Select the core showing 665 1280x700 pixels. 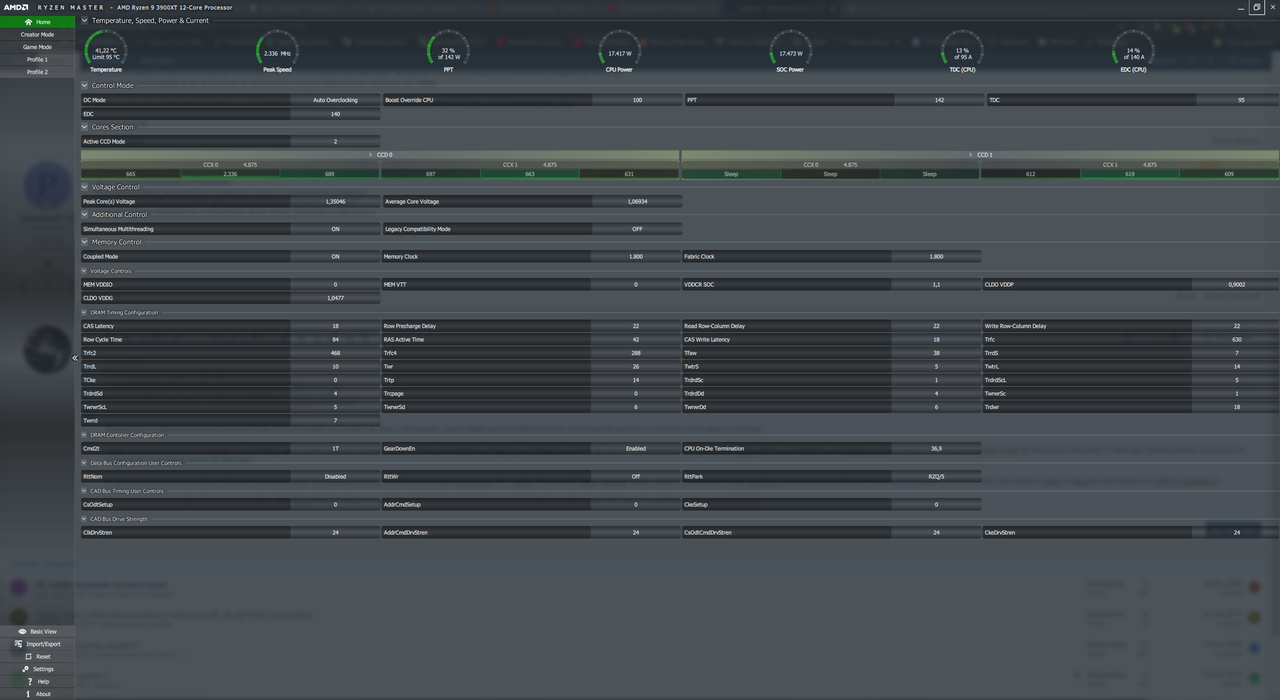point(130,174)
